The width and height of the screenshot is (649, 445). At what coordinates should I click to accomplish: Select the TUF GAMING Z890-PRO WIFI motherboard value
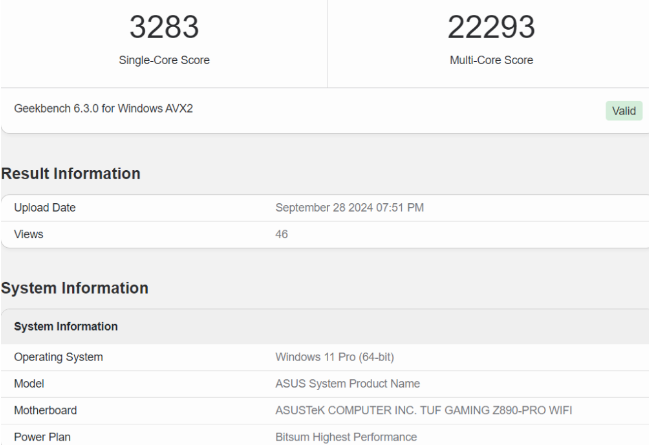click(x=423, y=411)
